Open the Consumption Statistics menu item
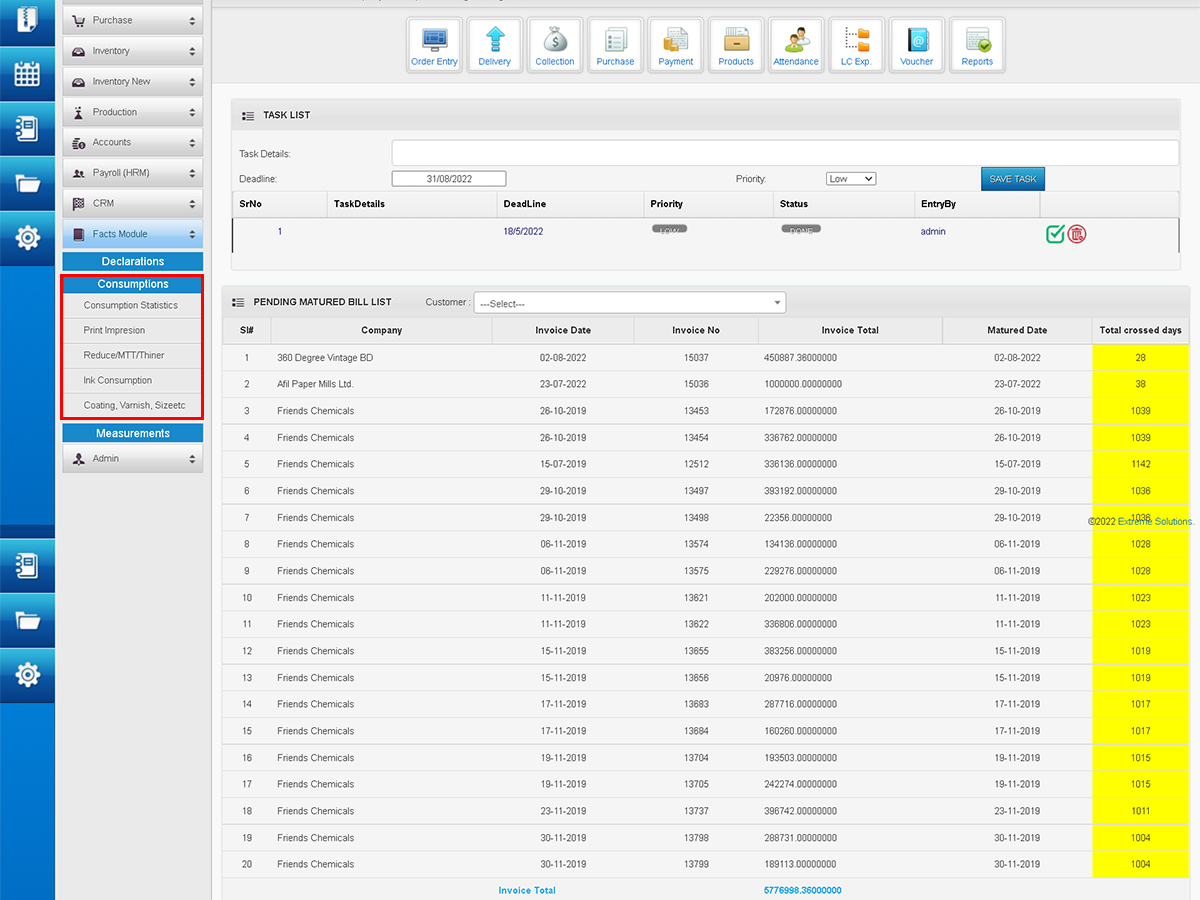This screenshot has height=900, width=1200. [x=131, y=306]
